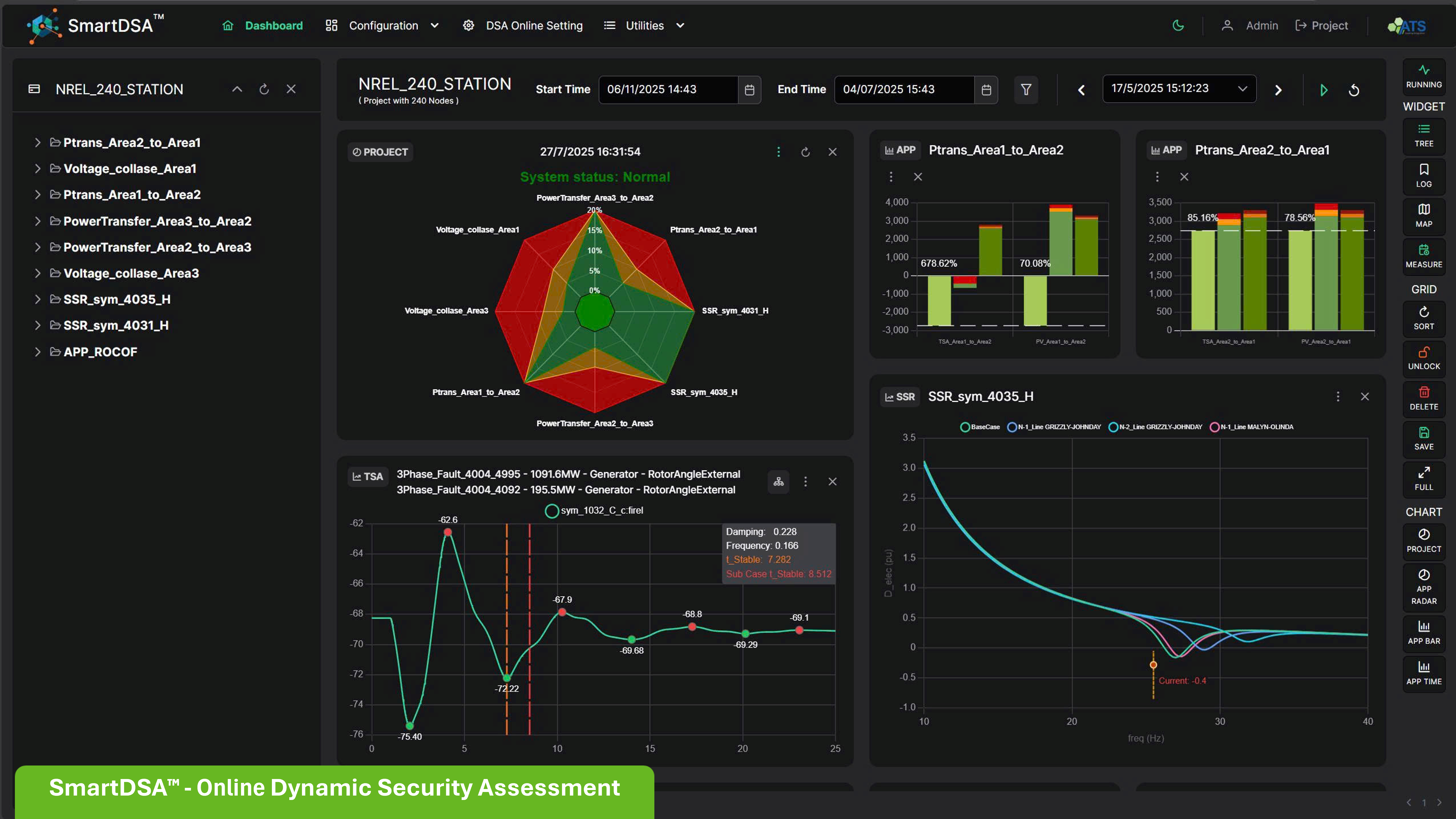Click the Project logout link
Screen dimensions: 1456x819
[x=1321, y=25]
